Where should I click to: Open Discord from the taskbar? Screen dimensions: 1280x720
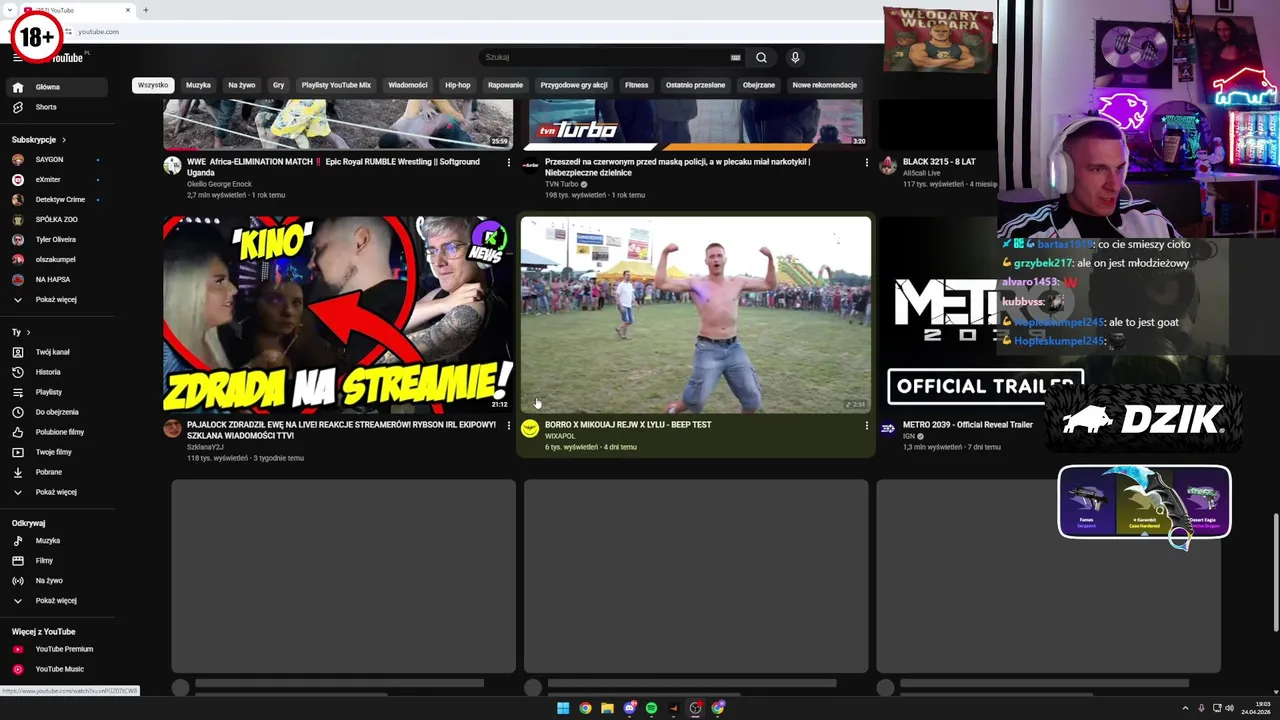click(x=629, y=708)
